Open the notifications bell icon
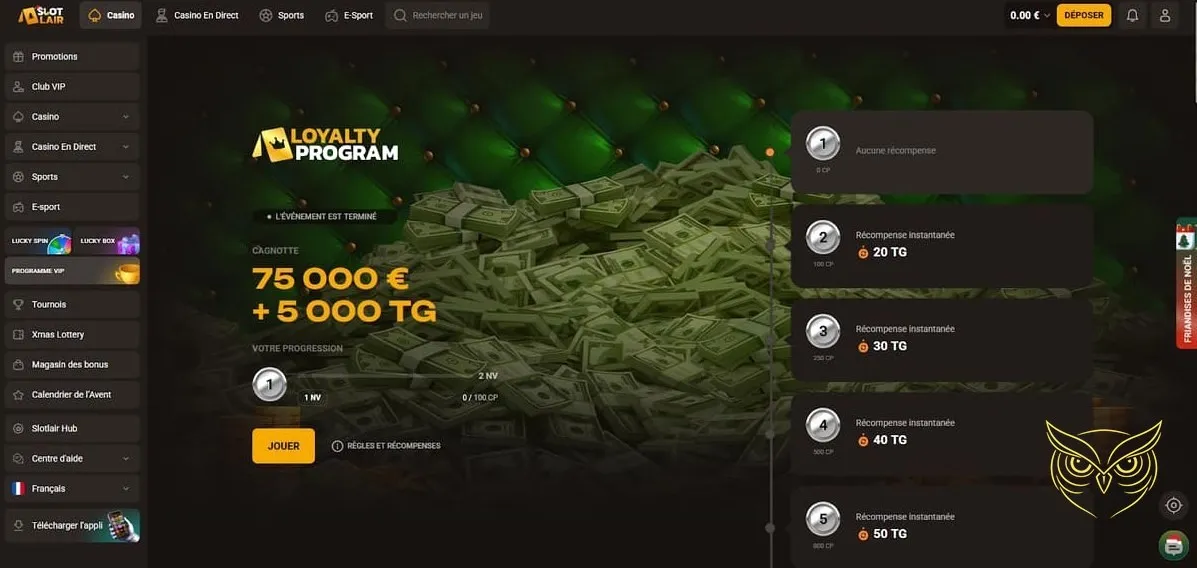 tap(1132, 15)
